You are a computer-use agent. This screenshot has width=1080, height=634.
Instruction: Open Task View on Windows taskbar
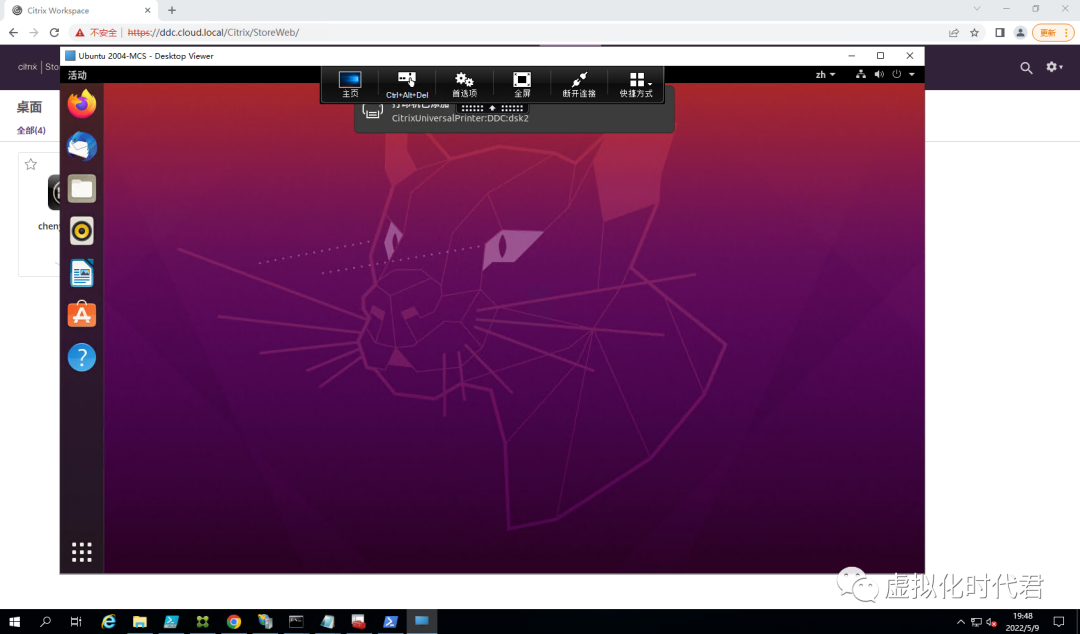click(76, 622)
